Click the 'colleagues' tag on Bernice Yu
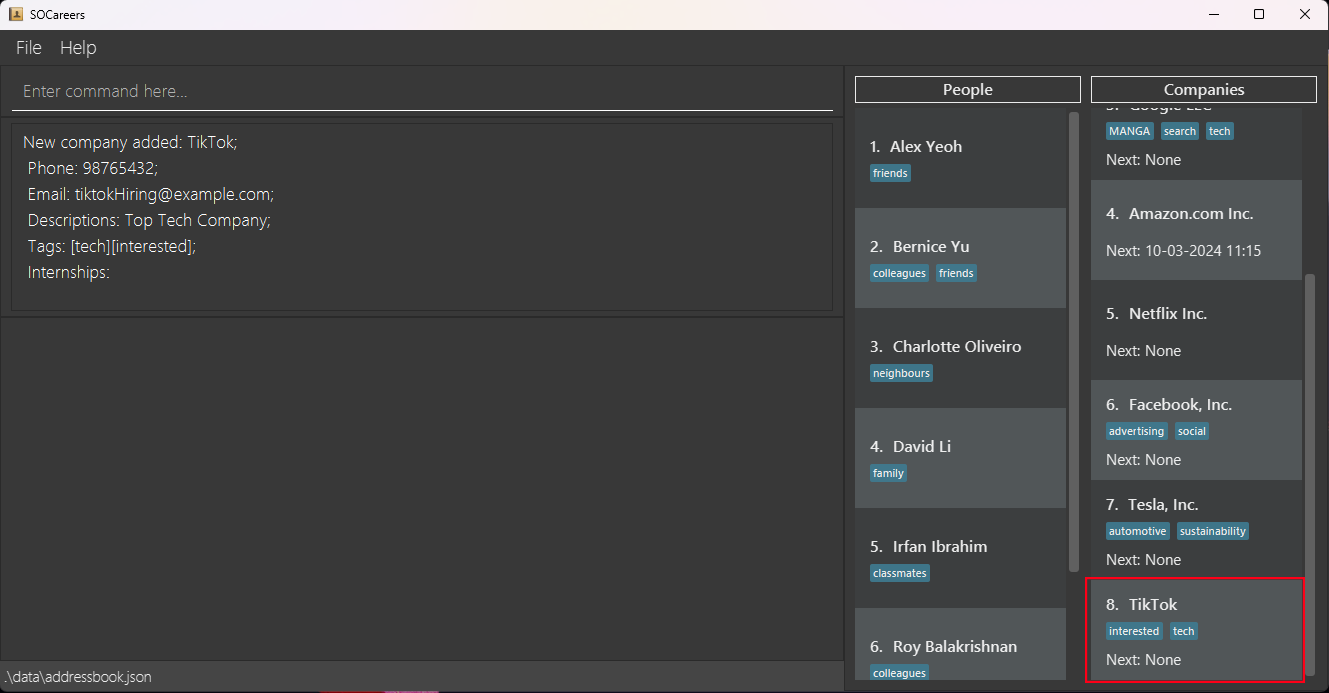1329x693 pixels. click(899, 272)
